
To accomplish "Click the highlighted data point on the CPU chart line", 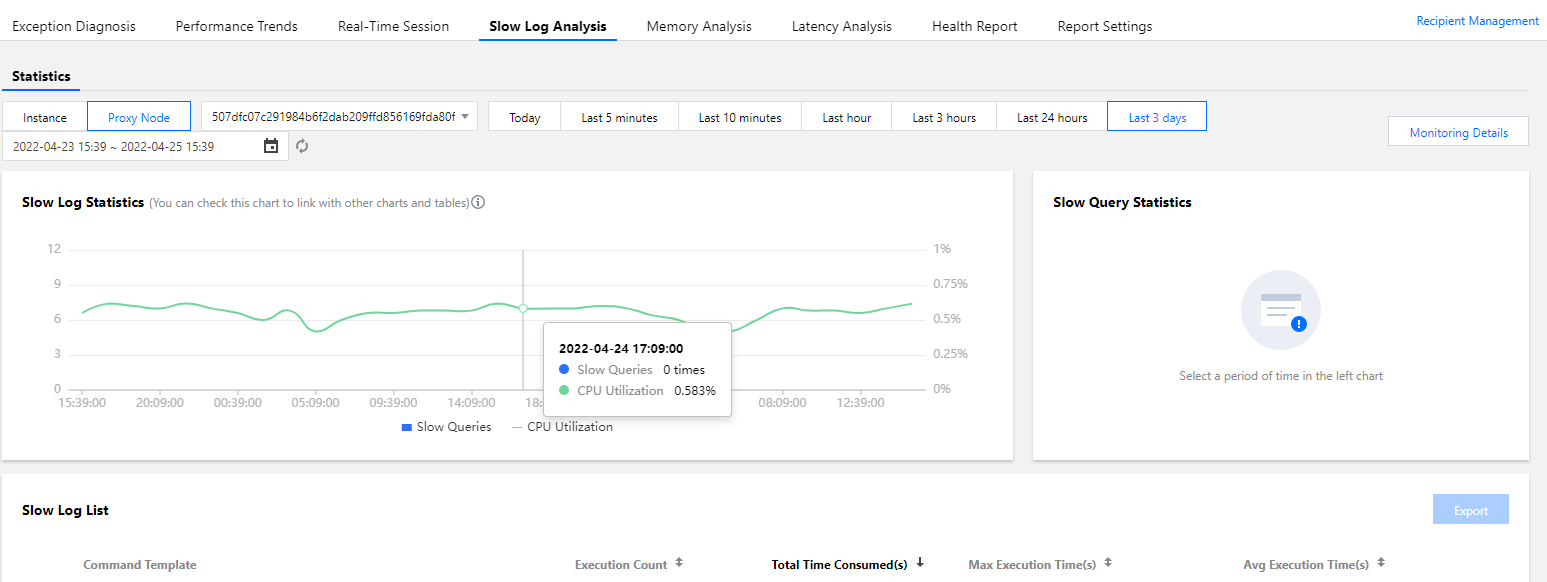I will [523, 308].
